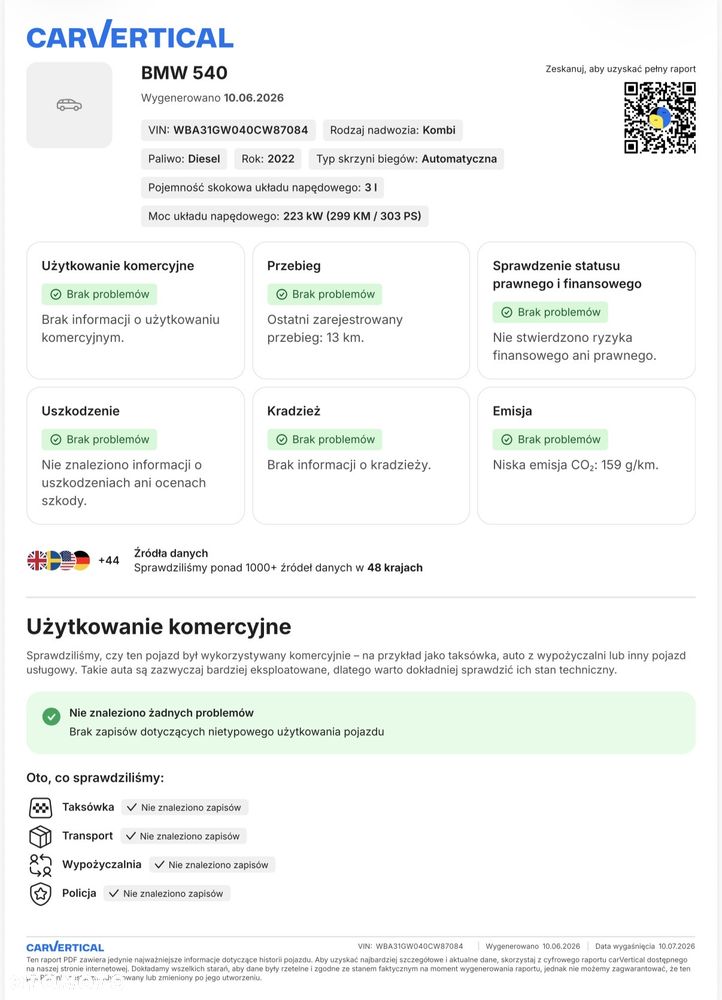Click Brak problemów badge under Emisja

[x=550, y=439]
